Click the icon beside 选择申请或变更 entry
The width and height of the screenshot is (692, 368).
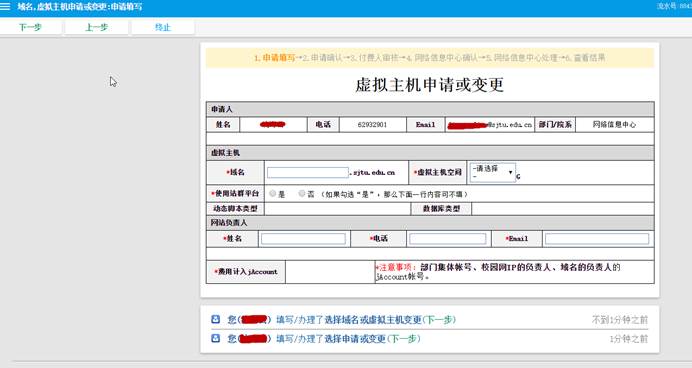pos(215,338)
